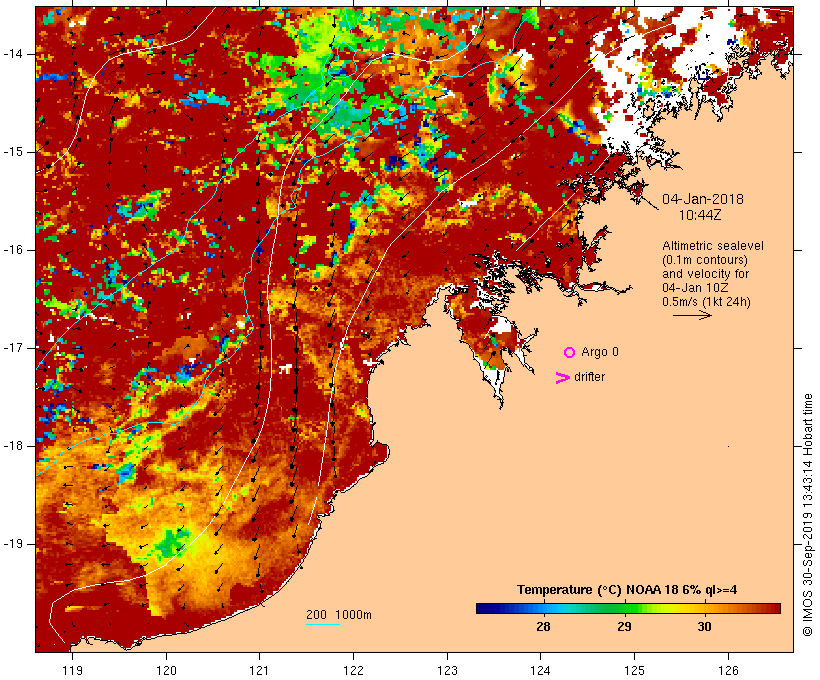
Task: Click the '119' longitude axis label
Action: click(73, 671)
